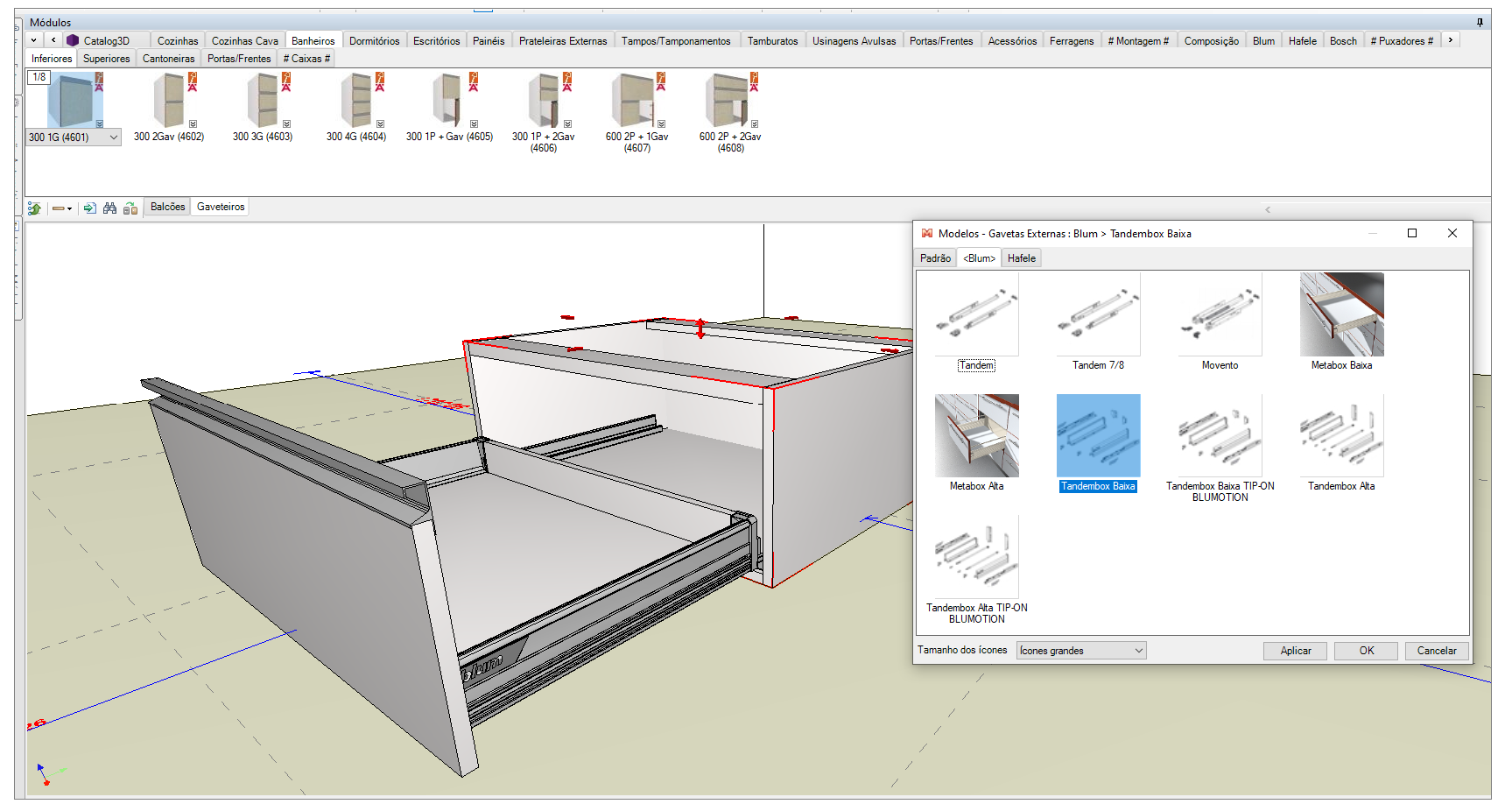Open the Ícones grandes size dropdown
Viewport: 1512px width, 804px height.
(x=1081, y=651)
